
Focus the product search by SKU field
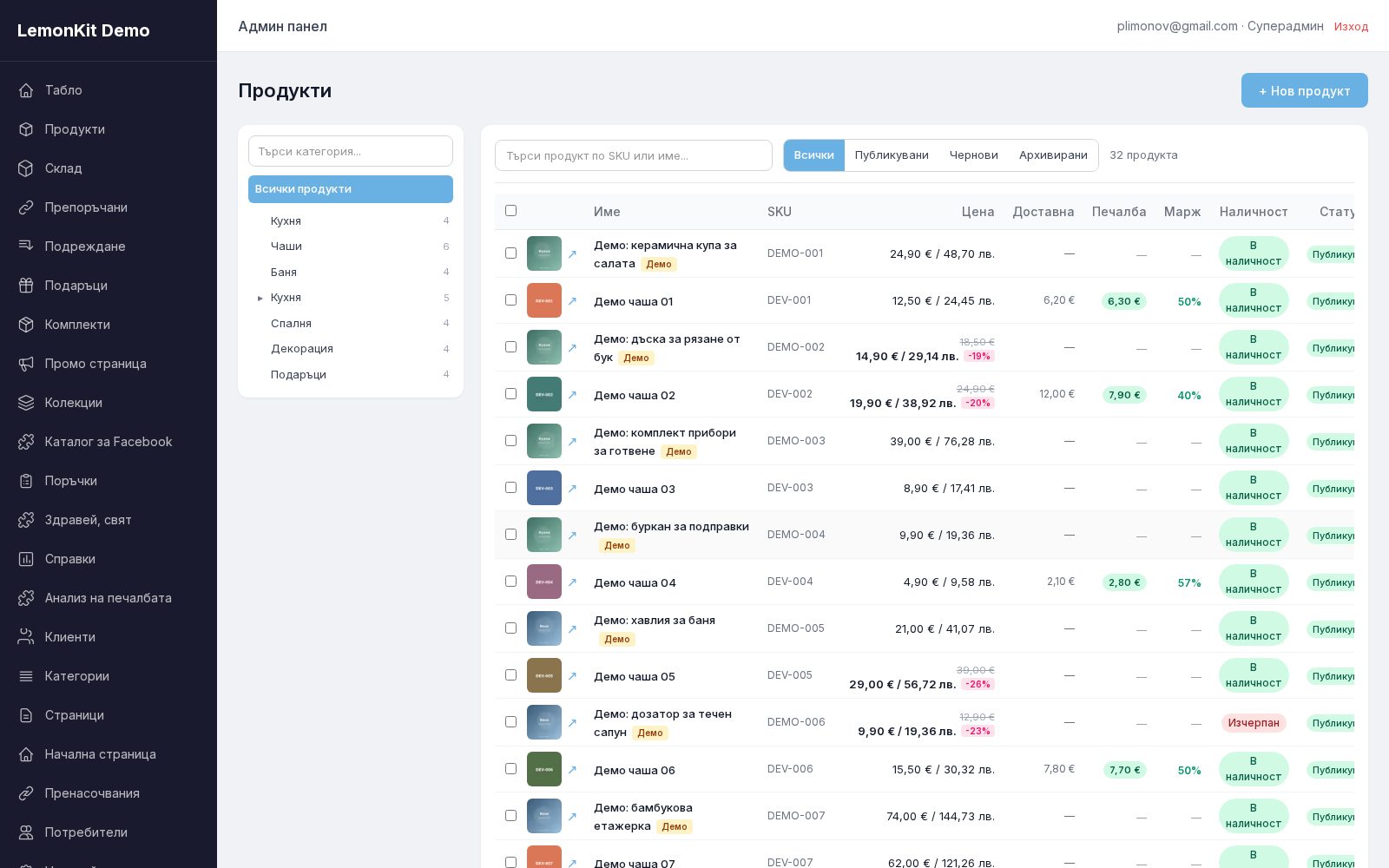tap(634, 155)
